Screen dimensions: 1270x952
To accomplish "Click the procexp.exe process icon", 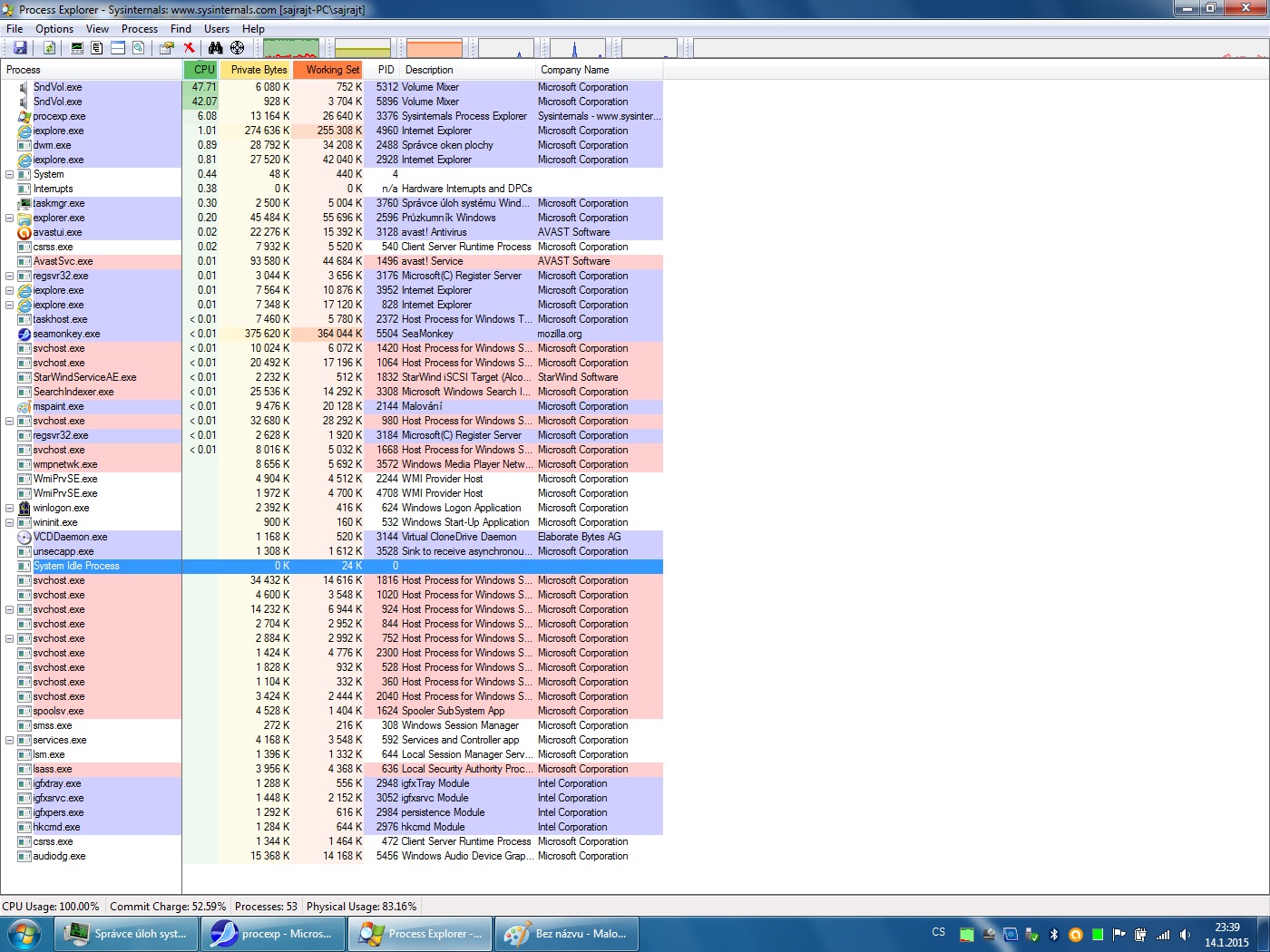I will [x=24, y=116].
